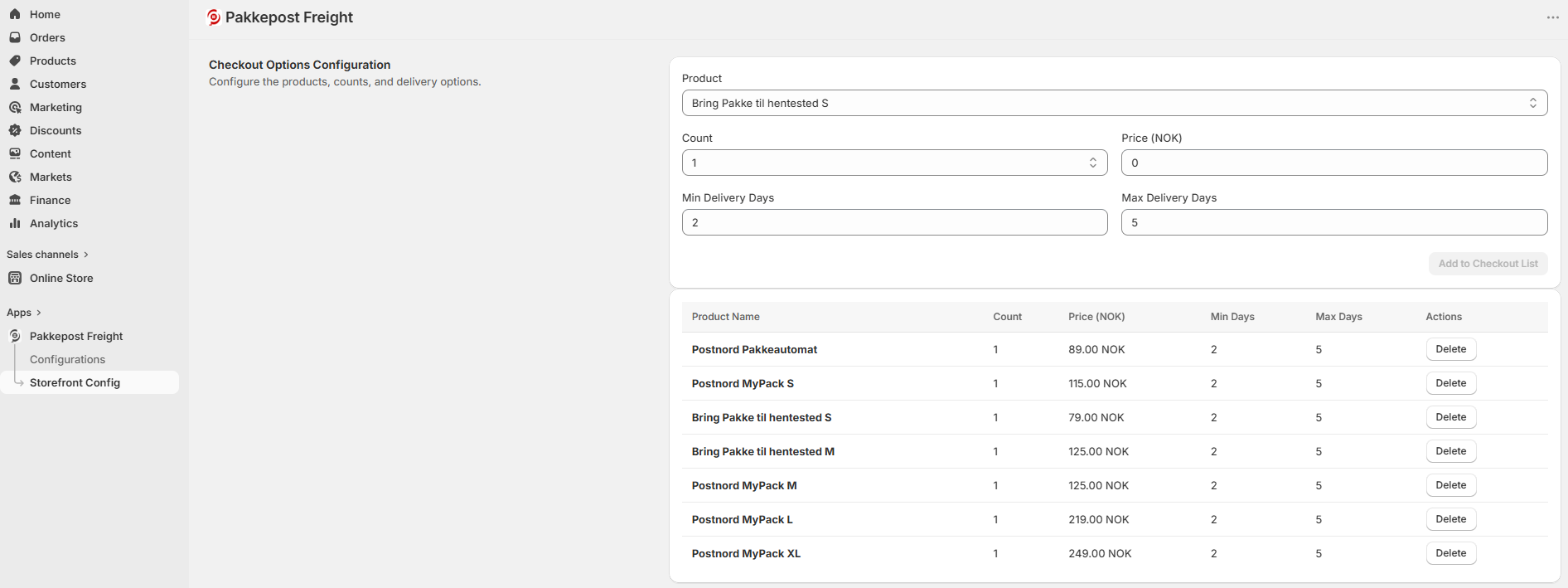
Task: Click the Finance bank icon
Action: click(x=15, y=200)
